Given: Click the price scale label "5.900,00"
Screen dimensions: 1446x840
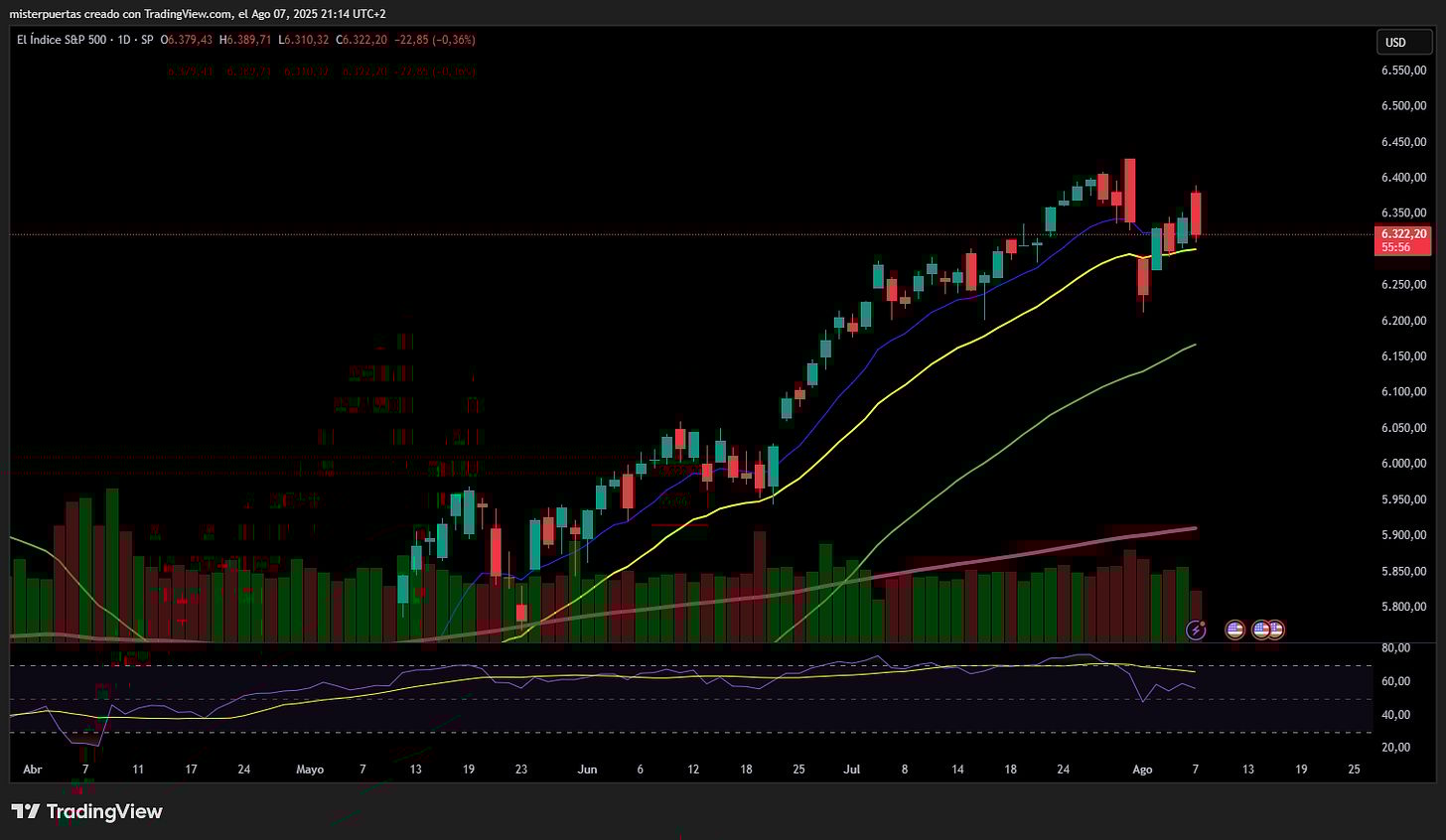Looking at the screenshot, I should pyautogui.click(x=1403, y=535).
